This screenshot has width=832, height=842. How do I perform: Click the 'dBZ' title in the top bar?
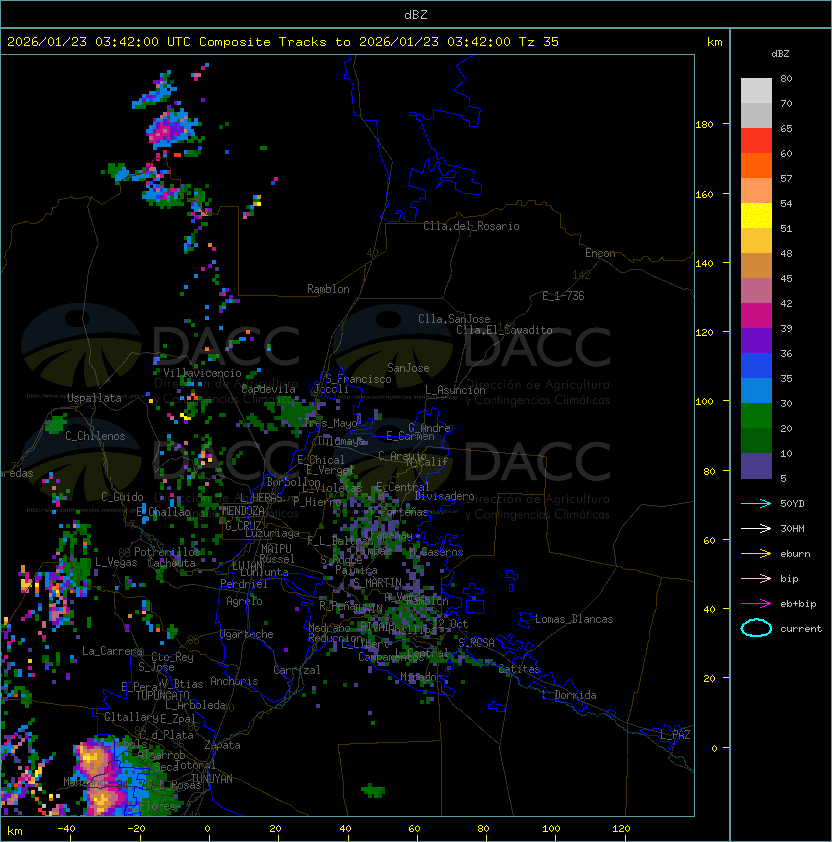(x=416, y=15)
